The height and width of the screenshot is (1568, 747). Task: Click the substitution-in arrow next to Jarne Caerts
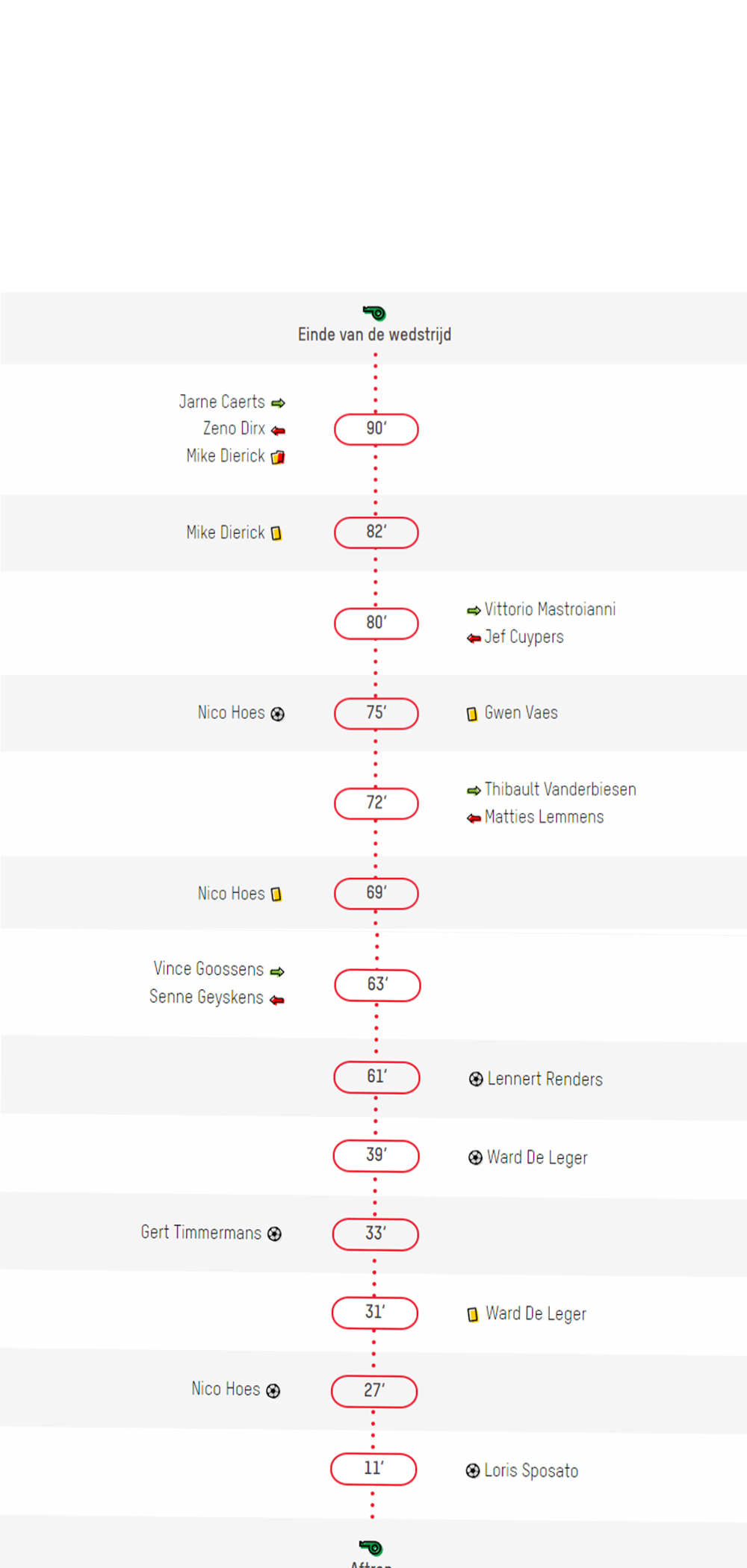[x=278, y=403]
